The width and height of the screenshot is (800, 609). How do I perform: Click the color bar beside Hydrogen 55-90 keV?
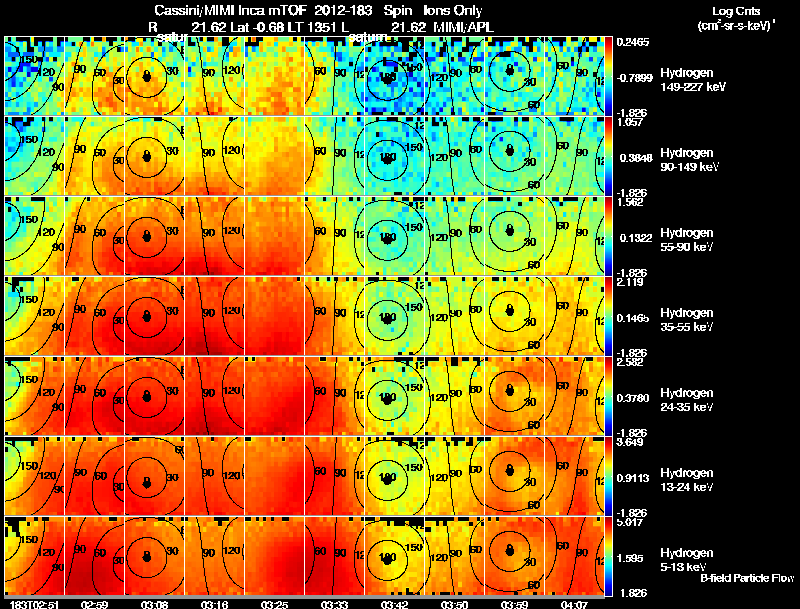608,236
